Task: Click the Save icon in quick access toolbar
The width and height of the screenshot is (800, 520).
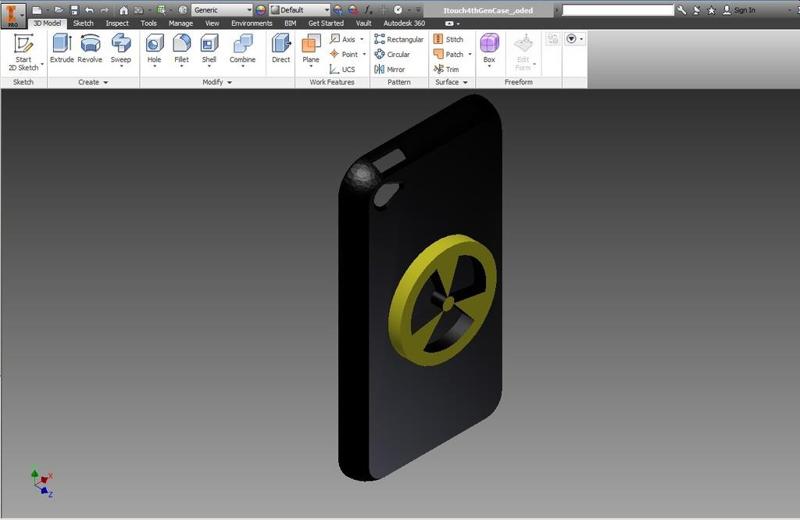Action: pyautogui.click(x=74, y=10)
